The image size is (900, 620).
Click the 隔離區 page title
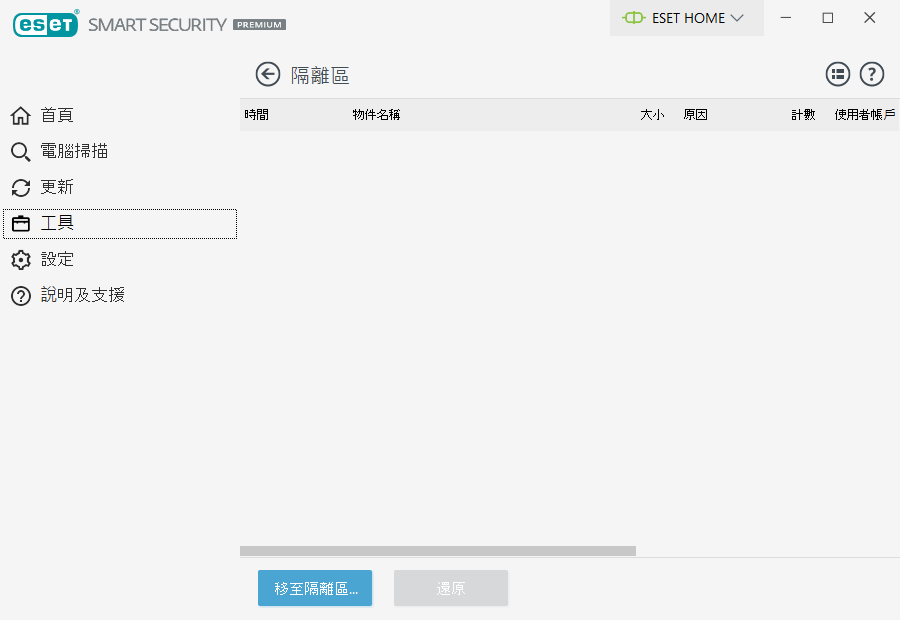pyautogui.click(x=320, y=75)
